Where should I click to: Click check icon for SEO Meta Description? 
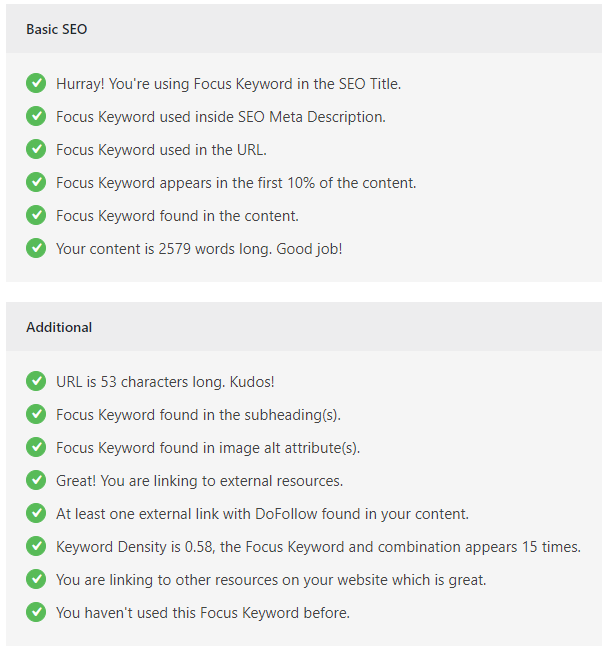click(x=36, y=116)
